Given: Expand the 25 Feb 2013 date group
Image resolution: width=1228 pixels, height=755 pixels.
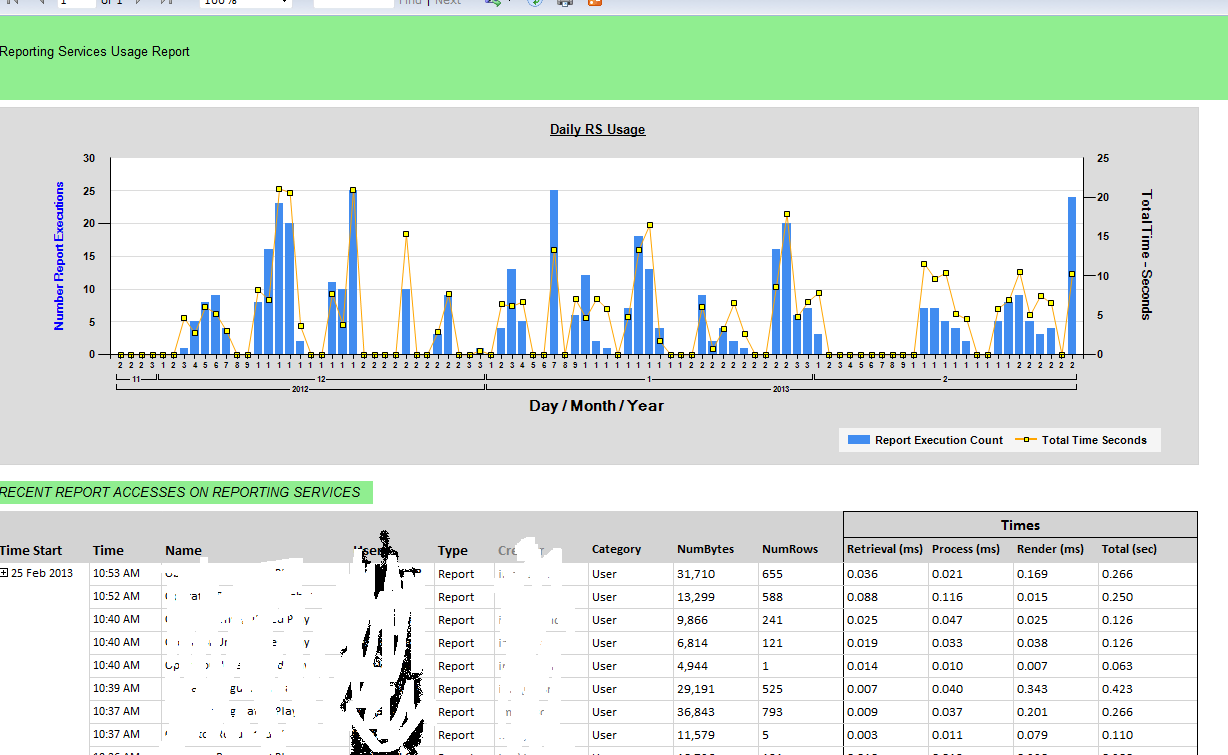Looking at the screenshot, I should (x=4, y=573).
